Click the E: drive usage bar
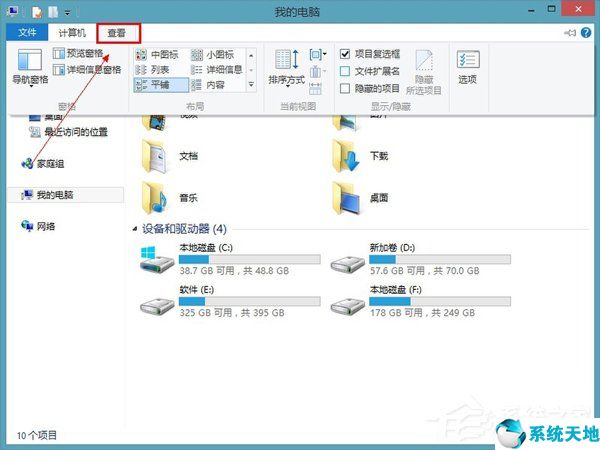Screen dimensions: 600x450 249,302
